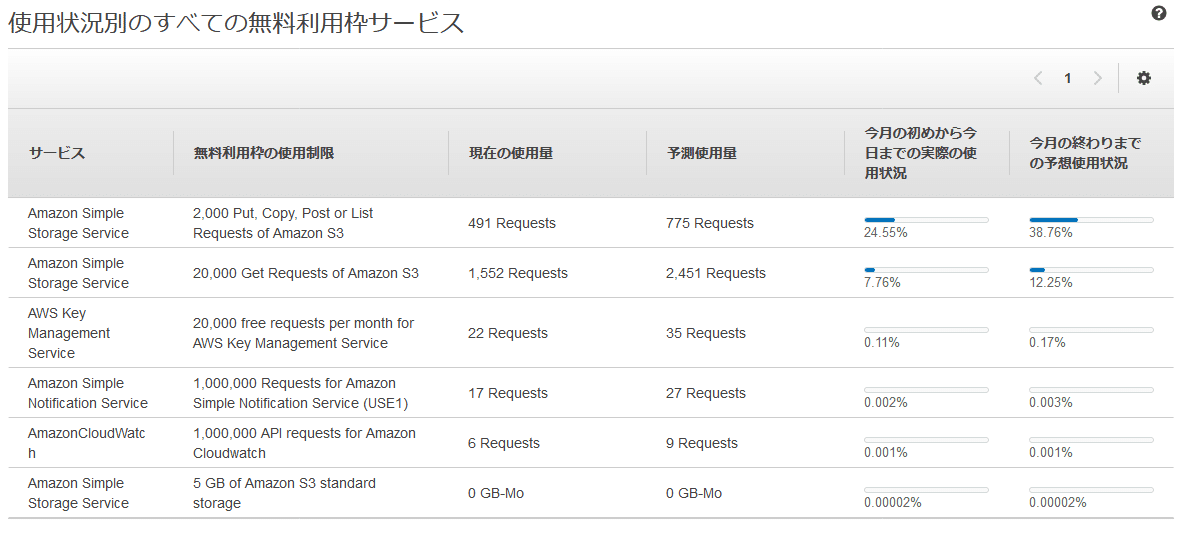This screenshot has width=1184, height=534.
Task: Go to previous page chevron
Action: 1038,78
